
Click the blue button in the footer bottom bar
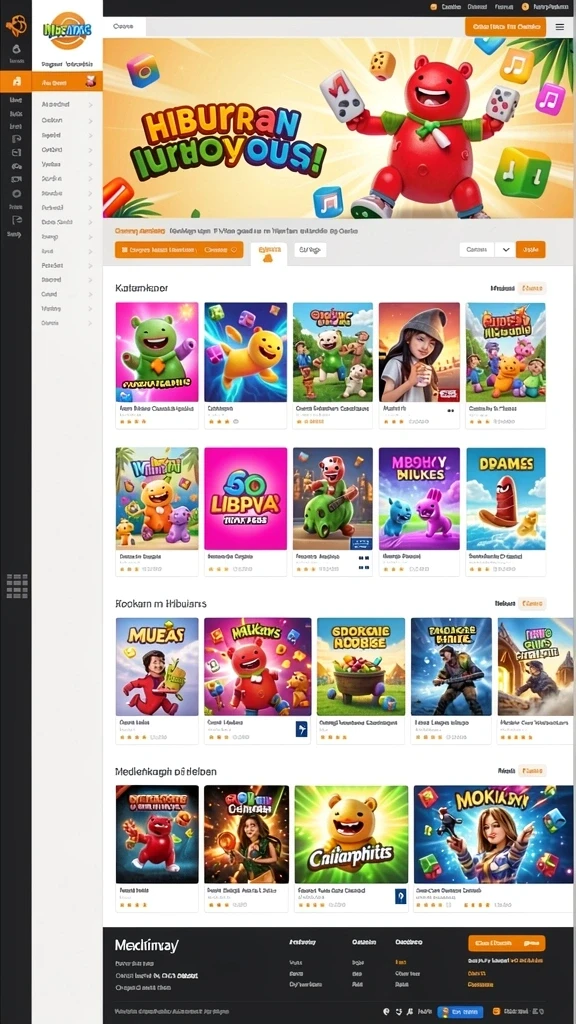coord(460,1011)
